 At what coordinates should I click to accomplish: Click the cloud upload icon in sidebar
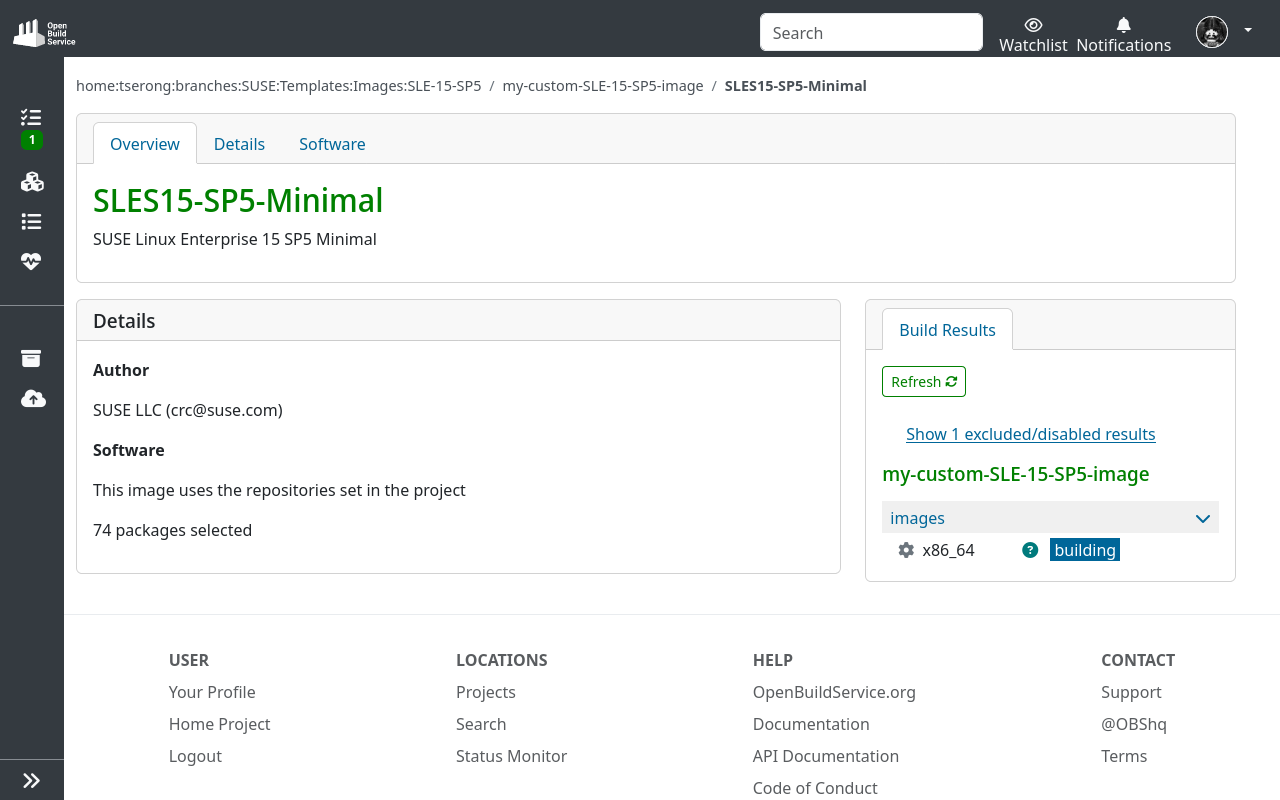(x=31, y=398)
